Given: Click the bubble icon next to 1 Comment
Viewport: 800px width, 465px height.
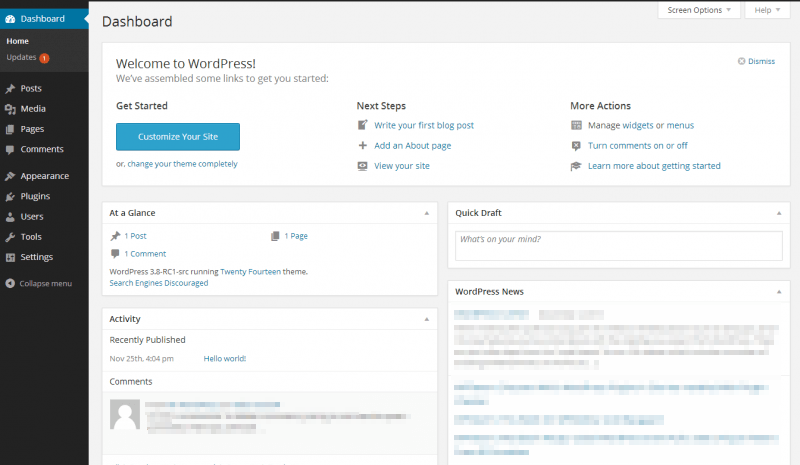Looking at the screenshot, I should tap(115, 254).
